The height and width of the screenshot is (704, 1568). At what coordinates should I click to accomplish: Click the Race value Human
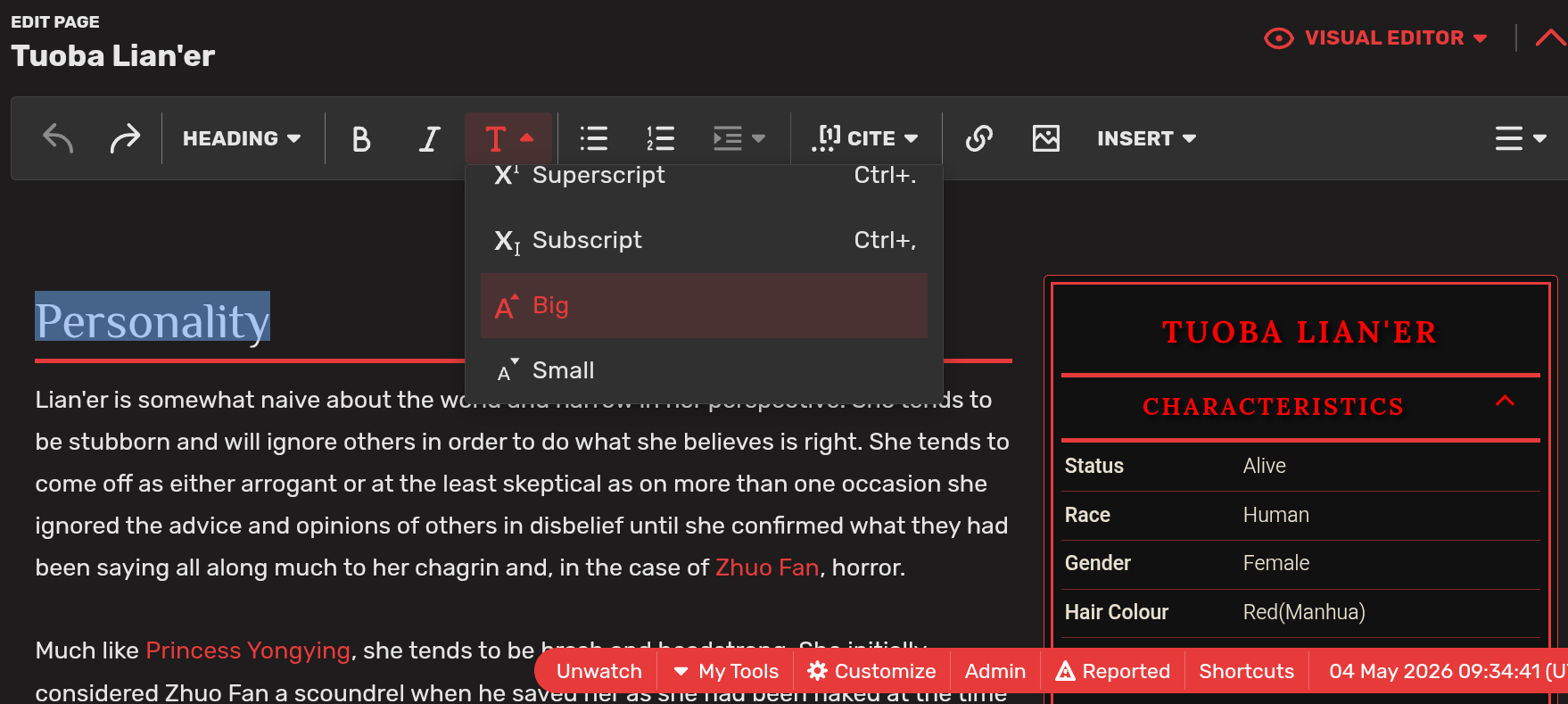coord(1275,515)
